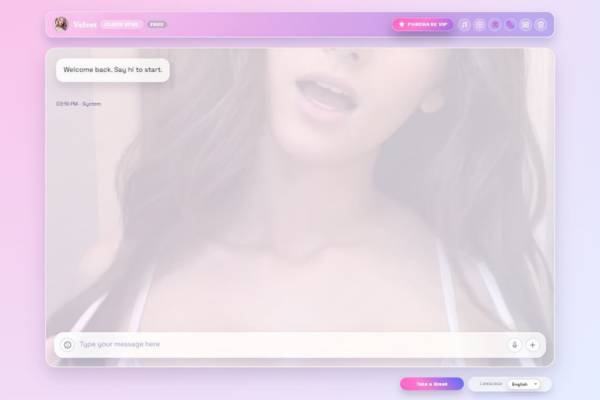Screen dimensions: 600x400
Task: Click the trash can icon to delete chat
Action: pos(541,24)
